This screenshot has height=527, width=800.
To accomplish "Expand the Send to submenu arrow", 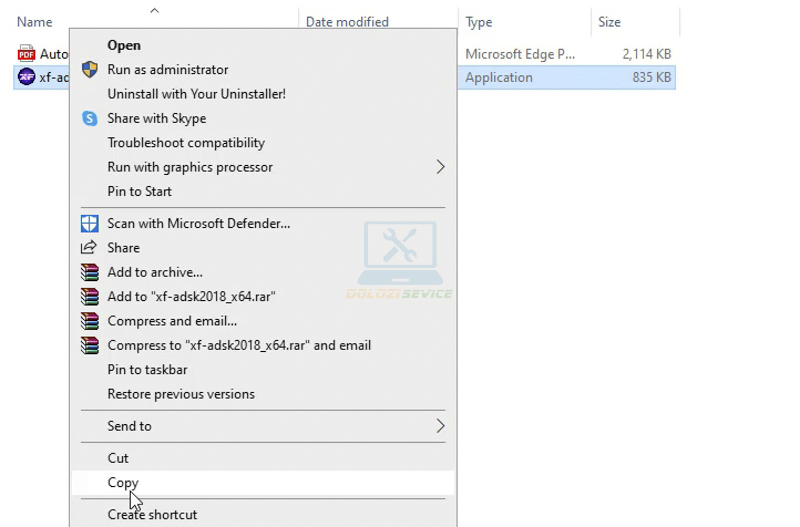I will tap(440, 426).
